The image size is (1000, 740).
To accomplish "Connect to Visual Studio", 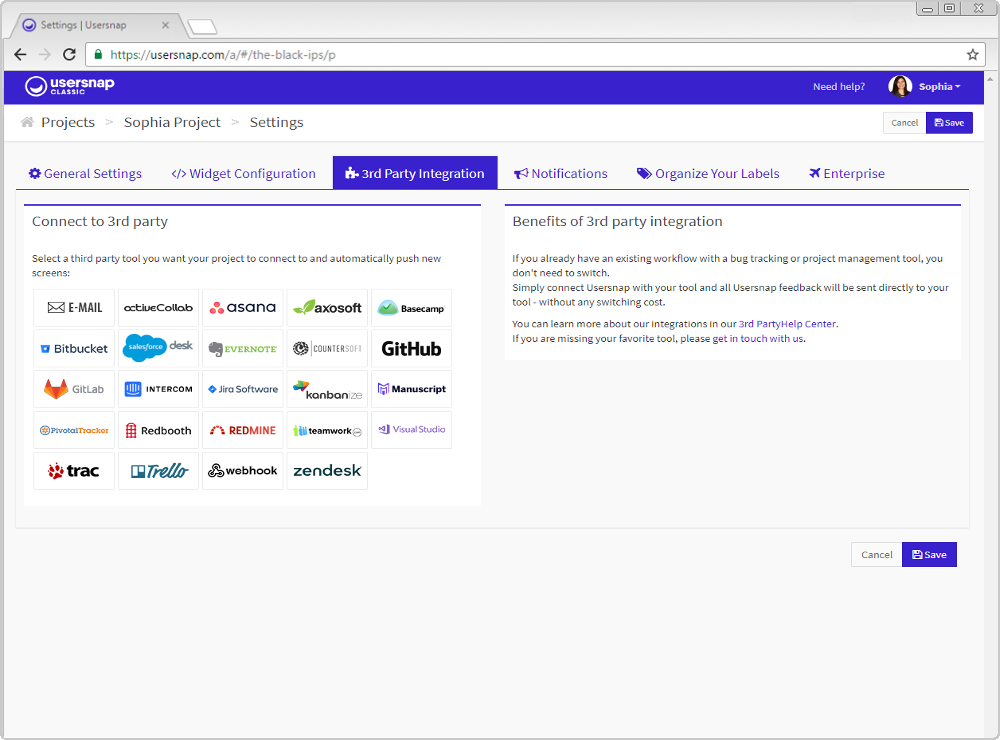I will point(411,430).
